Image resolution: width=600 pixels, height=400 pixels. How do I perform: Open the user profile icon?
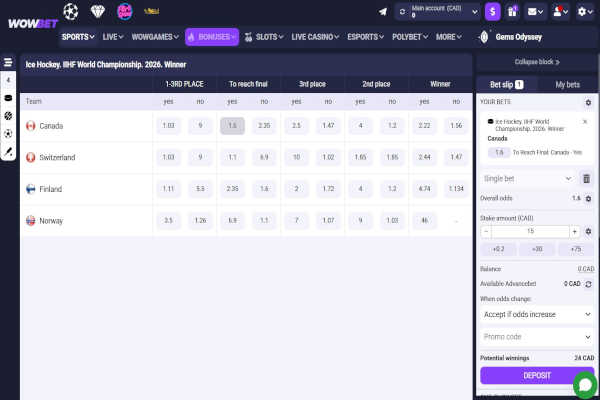tap(561, 12)
